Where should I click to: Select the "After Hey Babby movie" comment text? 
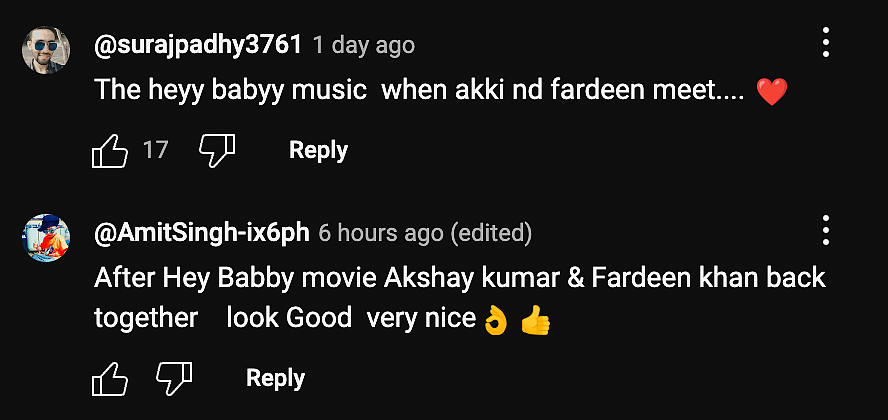point(460,297)
